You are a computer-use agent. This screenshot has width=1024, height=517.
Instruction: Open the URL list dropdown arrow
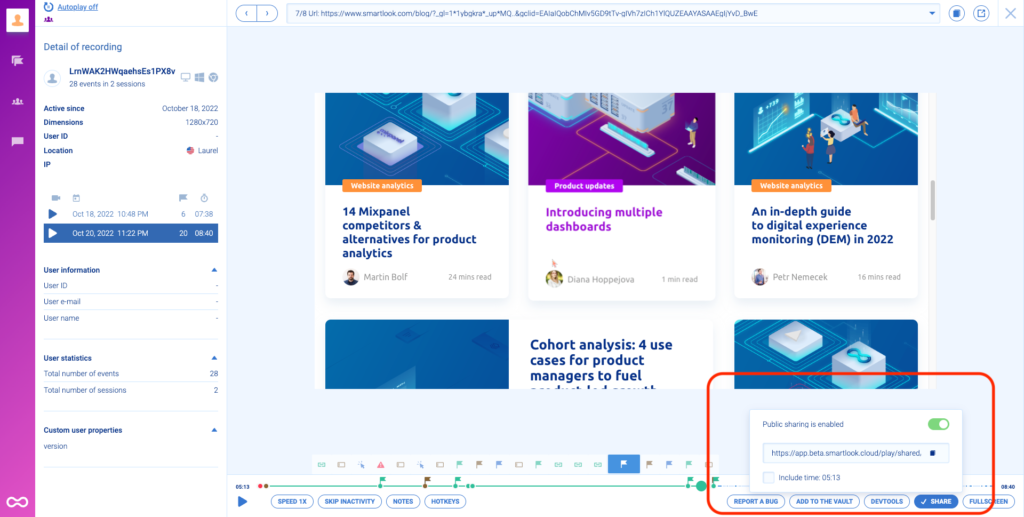click(932, 13)
